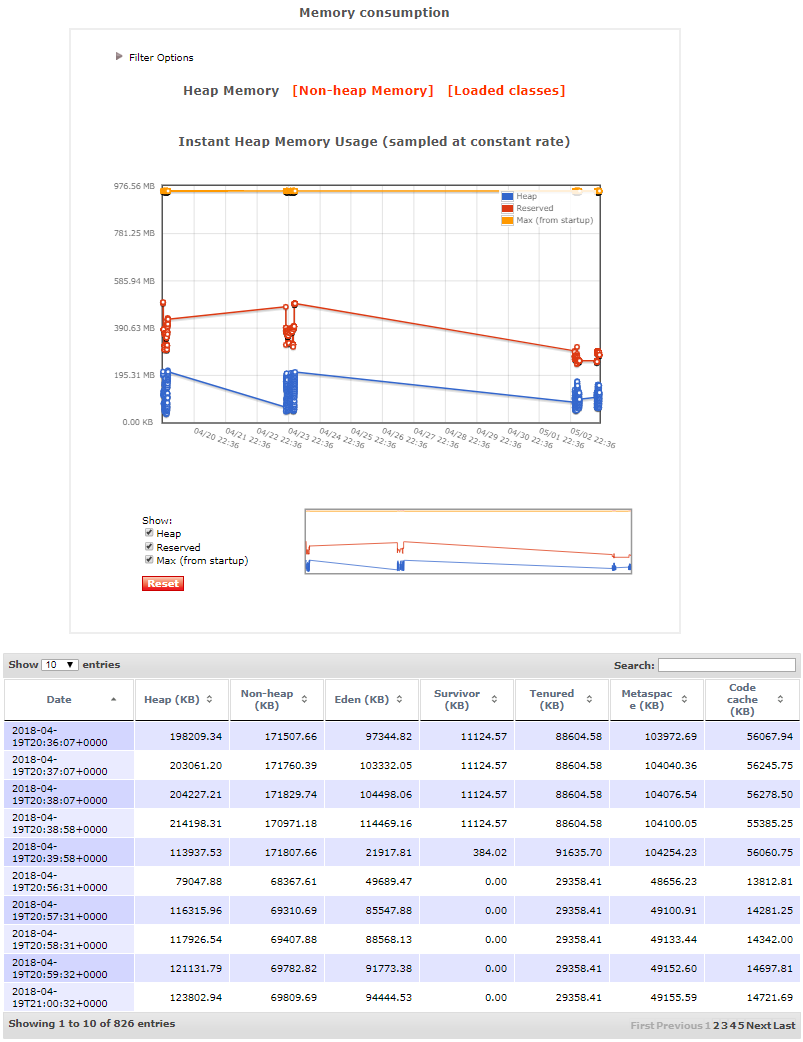
Task: Click the orange Max legend swatch
Action: click(507, 220)
